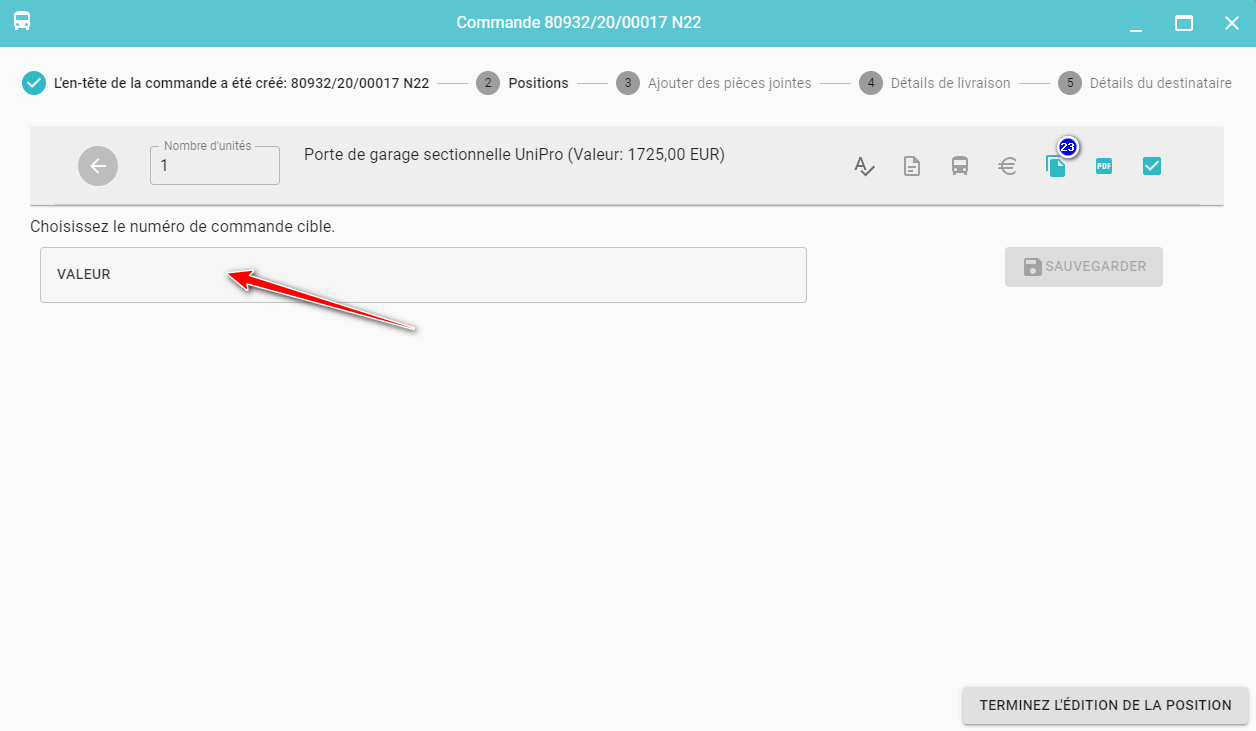This screenshot has height=731, width=1256.
Task: Go to step 3 Ajouter des pièces jointes
Action: pyautogui.click(x=714, y=83)
